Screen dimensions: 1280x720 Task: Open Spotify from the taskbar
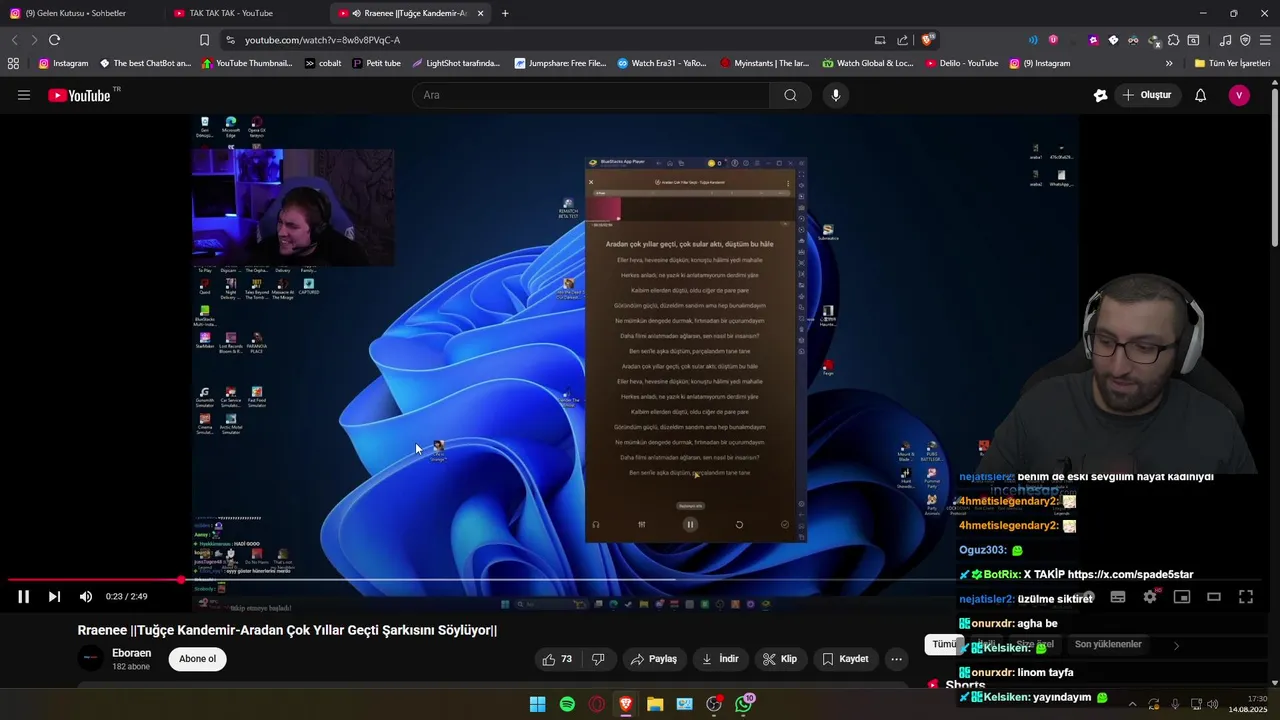point(567,704)
